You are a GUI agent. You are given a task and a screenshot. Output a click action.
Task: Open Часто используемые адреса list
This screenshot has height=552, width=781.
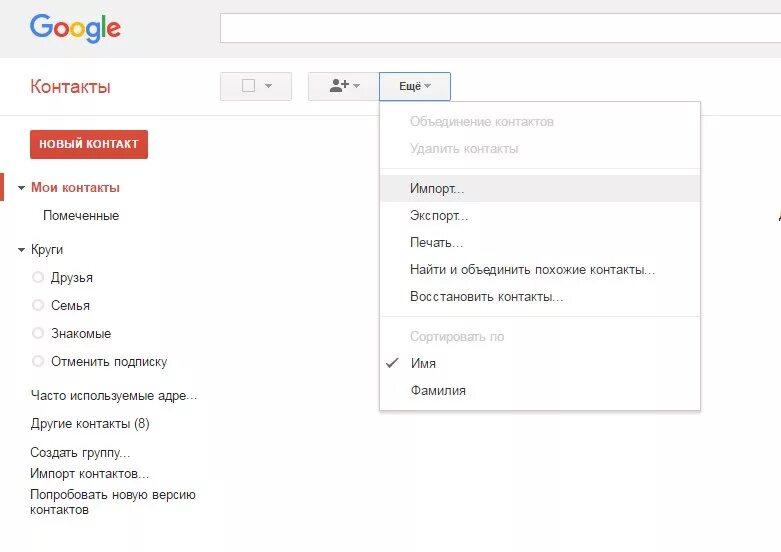114,396
